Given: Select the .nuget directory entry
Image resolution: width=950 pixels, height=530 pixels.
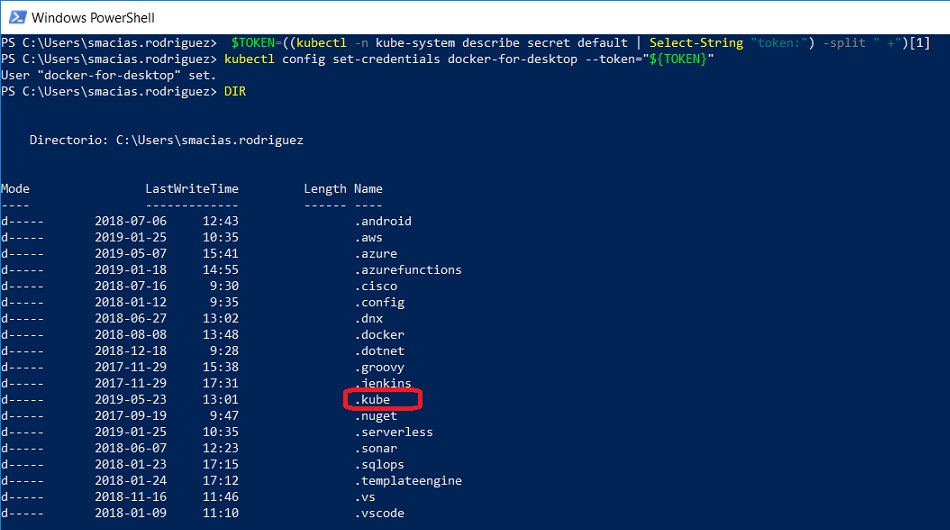Looking at the screenshot, I should pyautogui.click(x=376, y=416).
